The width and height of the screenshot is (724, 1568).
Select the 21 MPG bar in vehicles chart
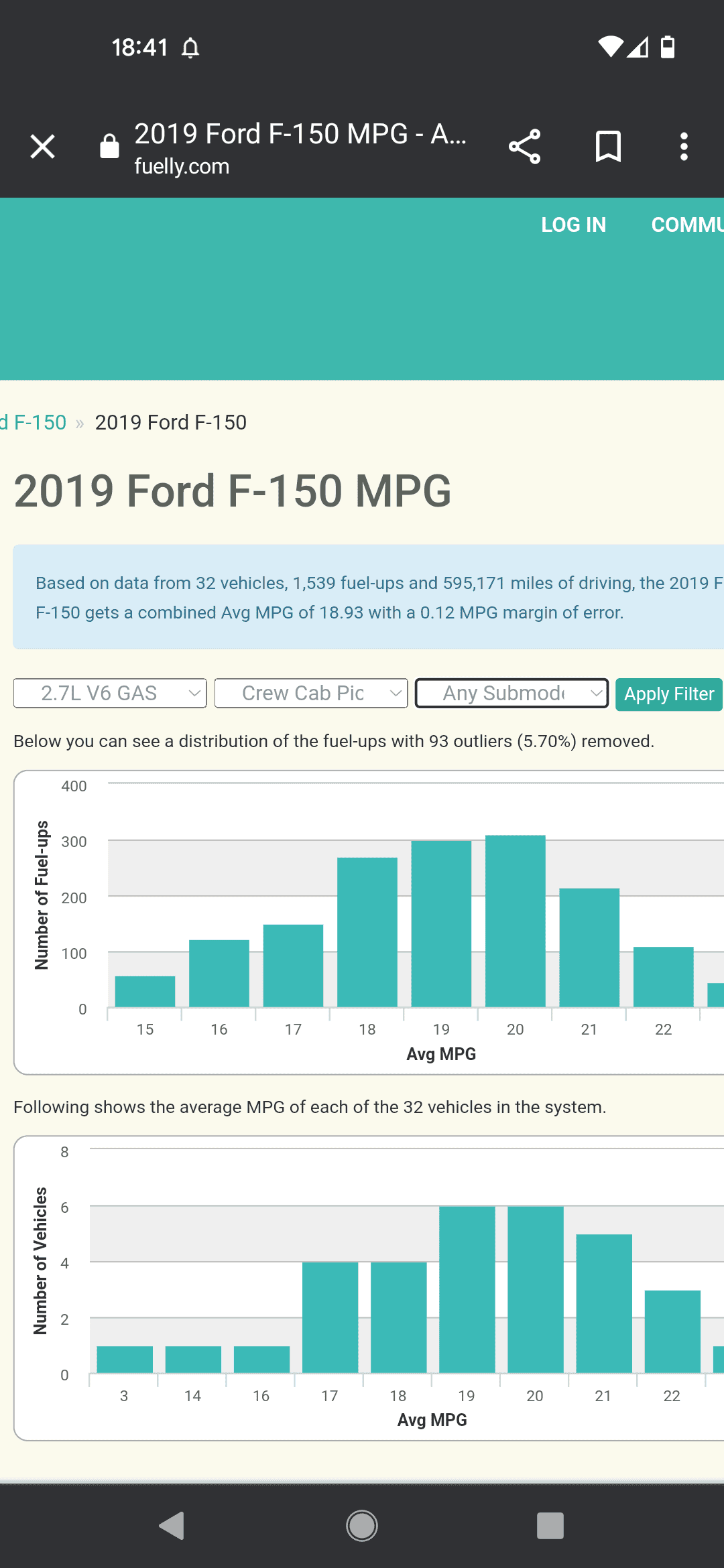pyautogui.click(x=604, y=1303)
